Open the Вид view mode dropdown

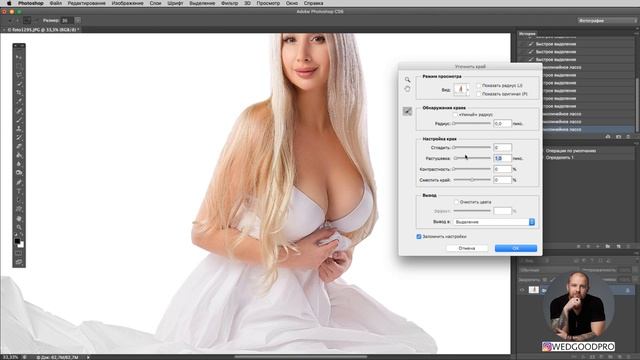coord(462,89)
